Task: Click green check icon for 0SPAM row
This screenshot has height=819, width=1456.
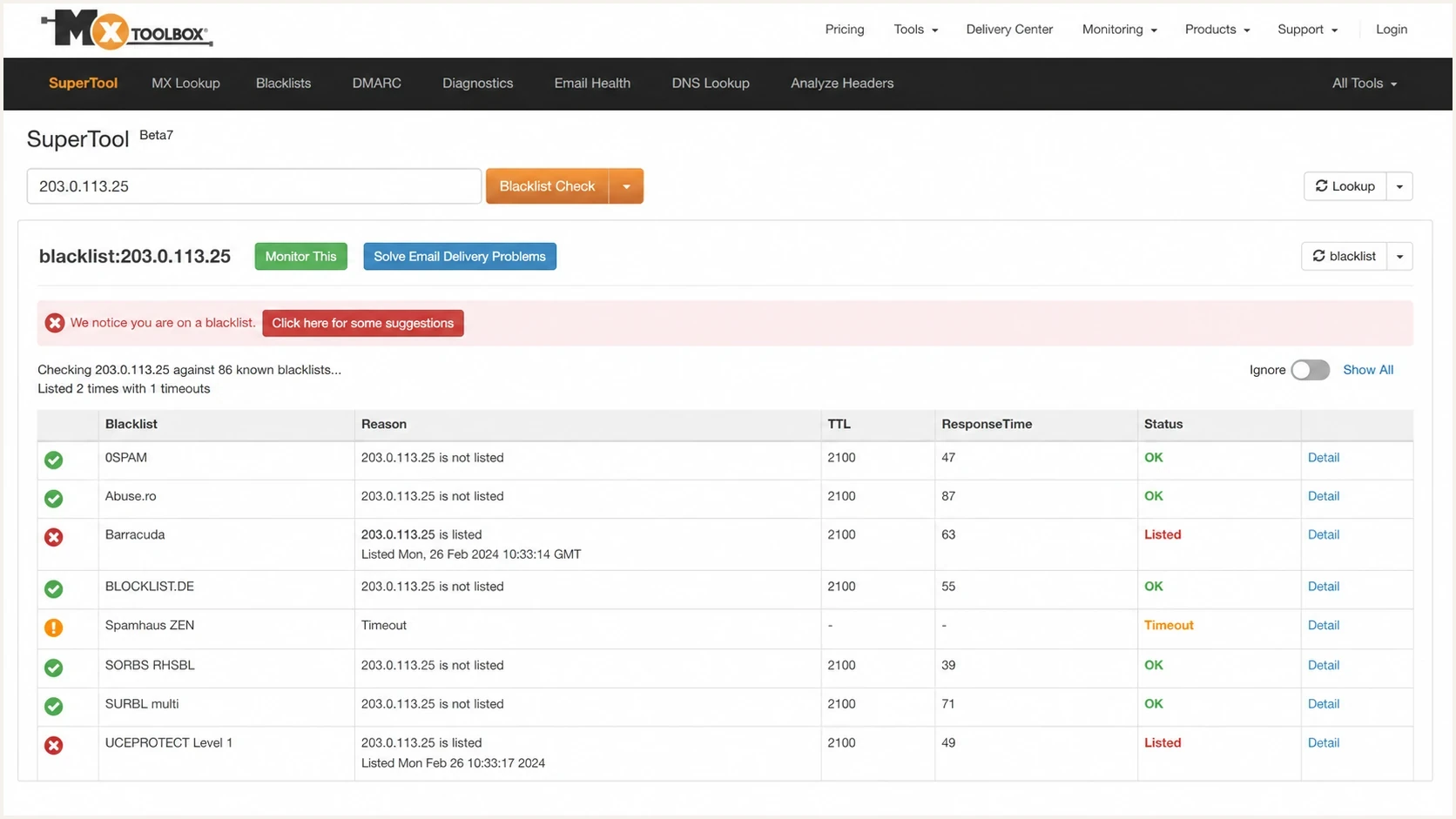Action: tap(54, 460)
